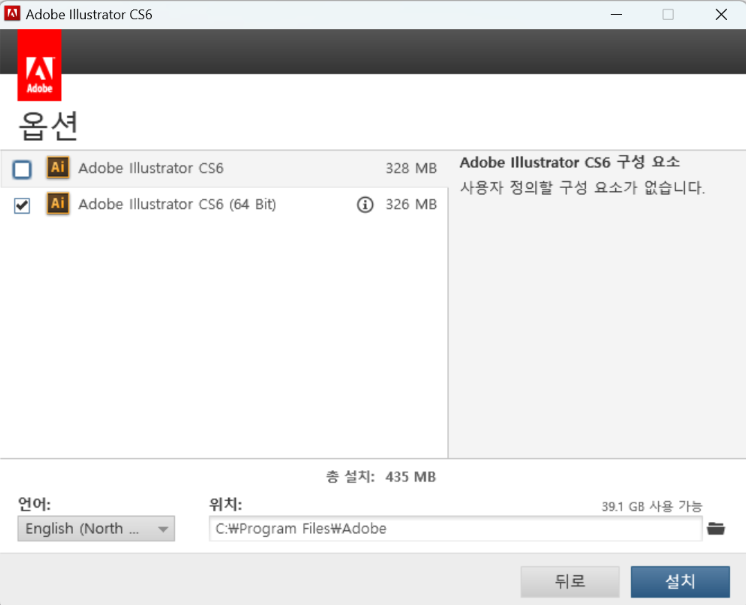This screenshot has height=605, width=746.
Task: Open the language dropdown showing English (North ...
Action: tap(96, 528)
